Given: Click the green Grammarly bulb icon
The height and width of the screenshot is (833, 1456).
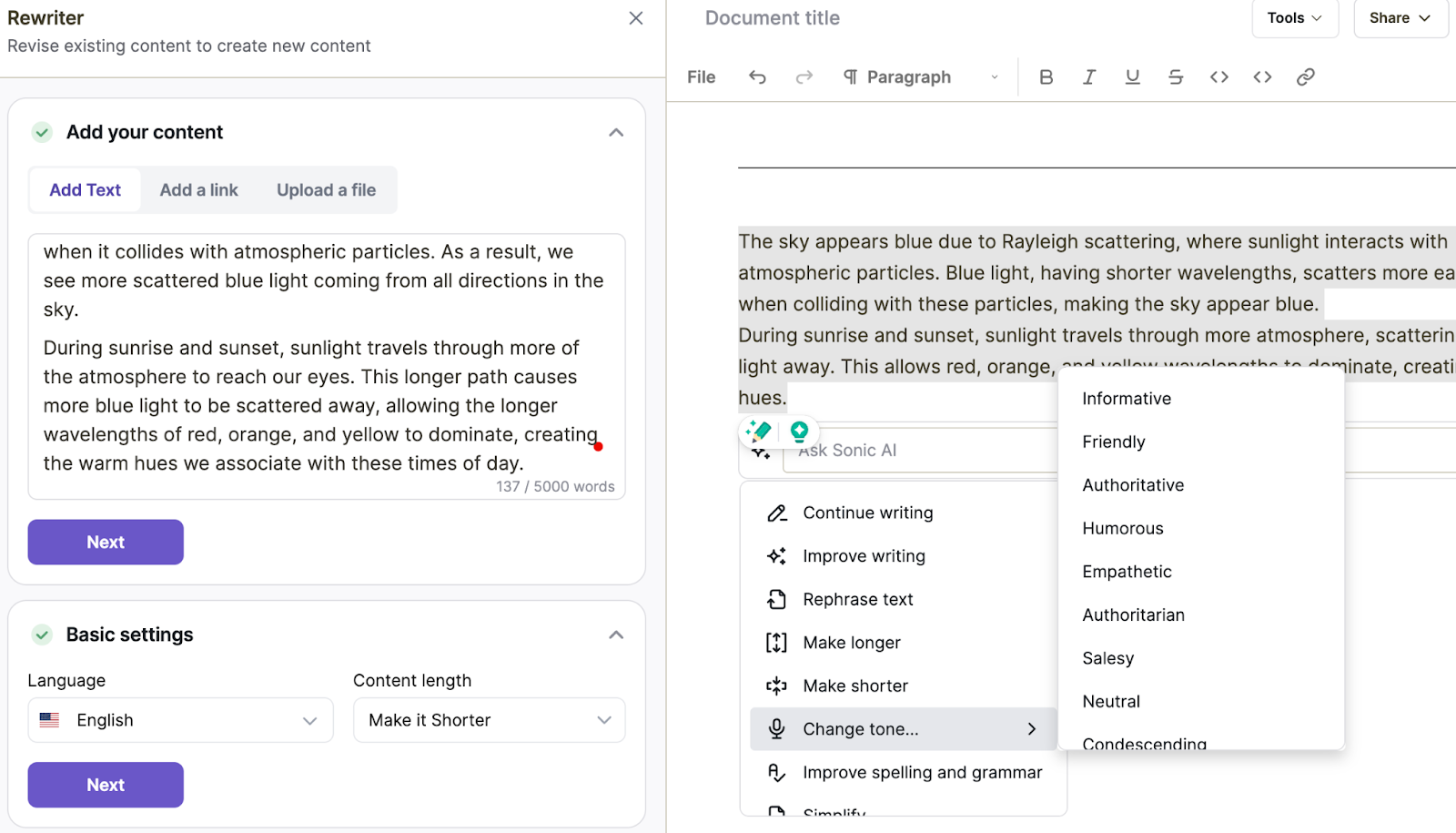Looking at the screenshot, I should pos(799,431).
